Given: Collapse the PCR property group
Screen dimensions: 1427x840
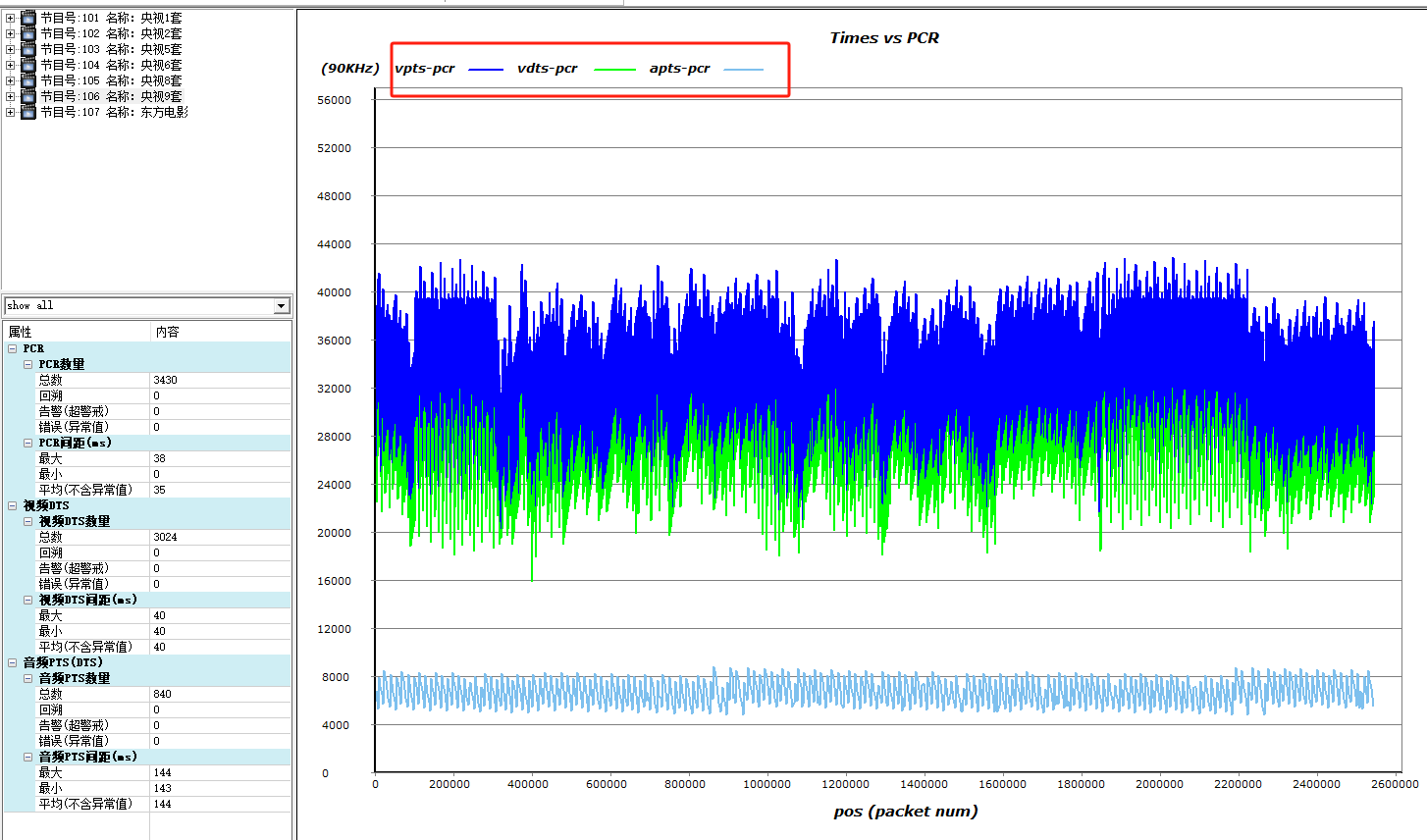Looking at the screenshot, I should 13,348.
